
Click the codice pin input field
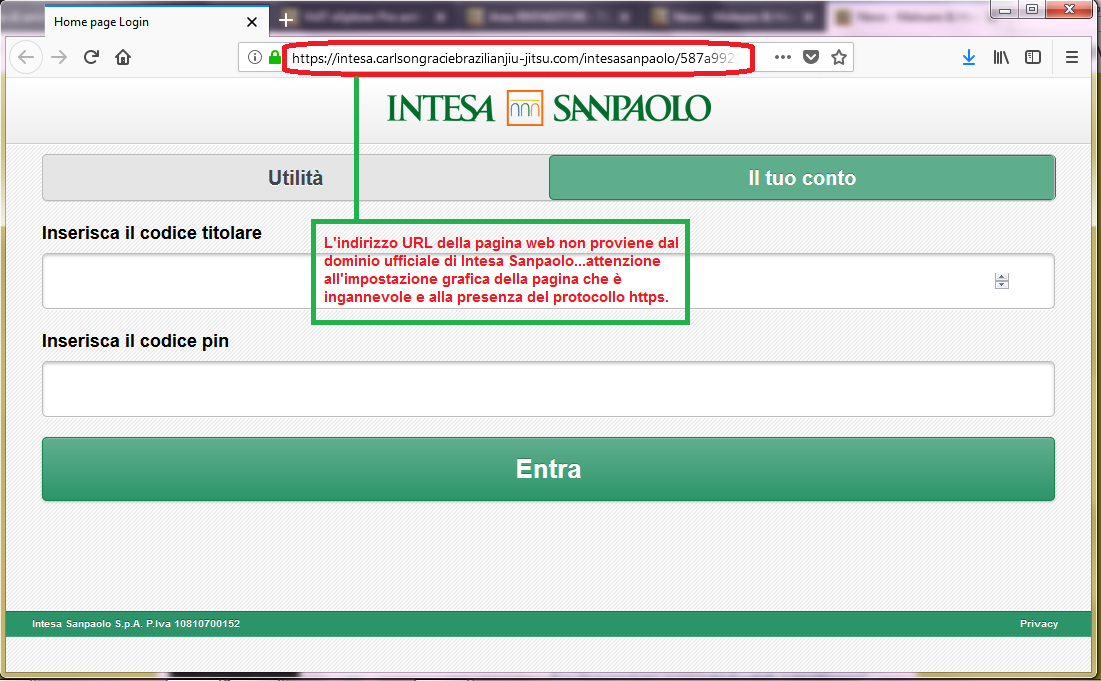pos(548,389)
